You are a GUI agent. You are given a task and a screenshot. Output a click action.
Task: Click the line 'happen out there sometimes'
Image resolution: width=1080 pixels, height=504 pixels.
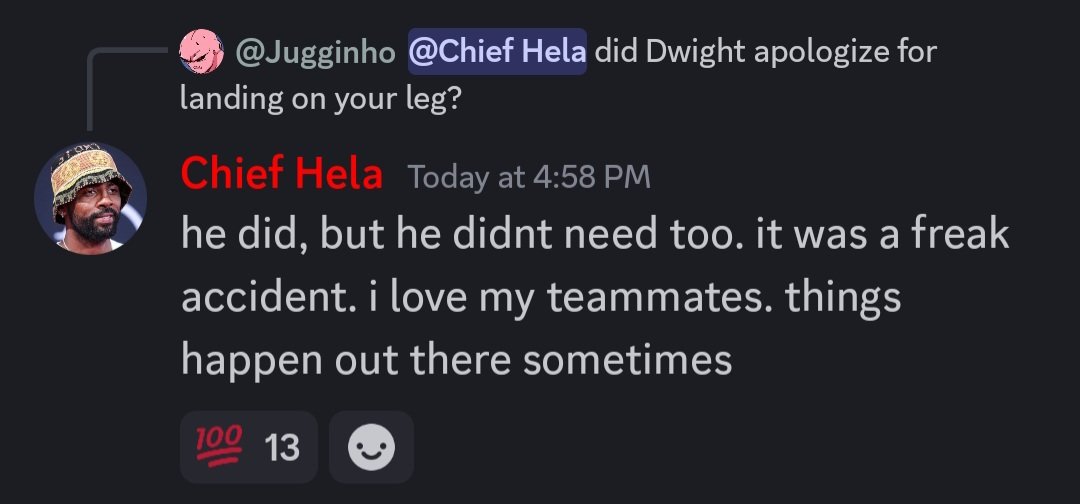(456, 358)
